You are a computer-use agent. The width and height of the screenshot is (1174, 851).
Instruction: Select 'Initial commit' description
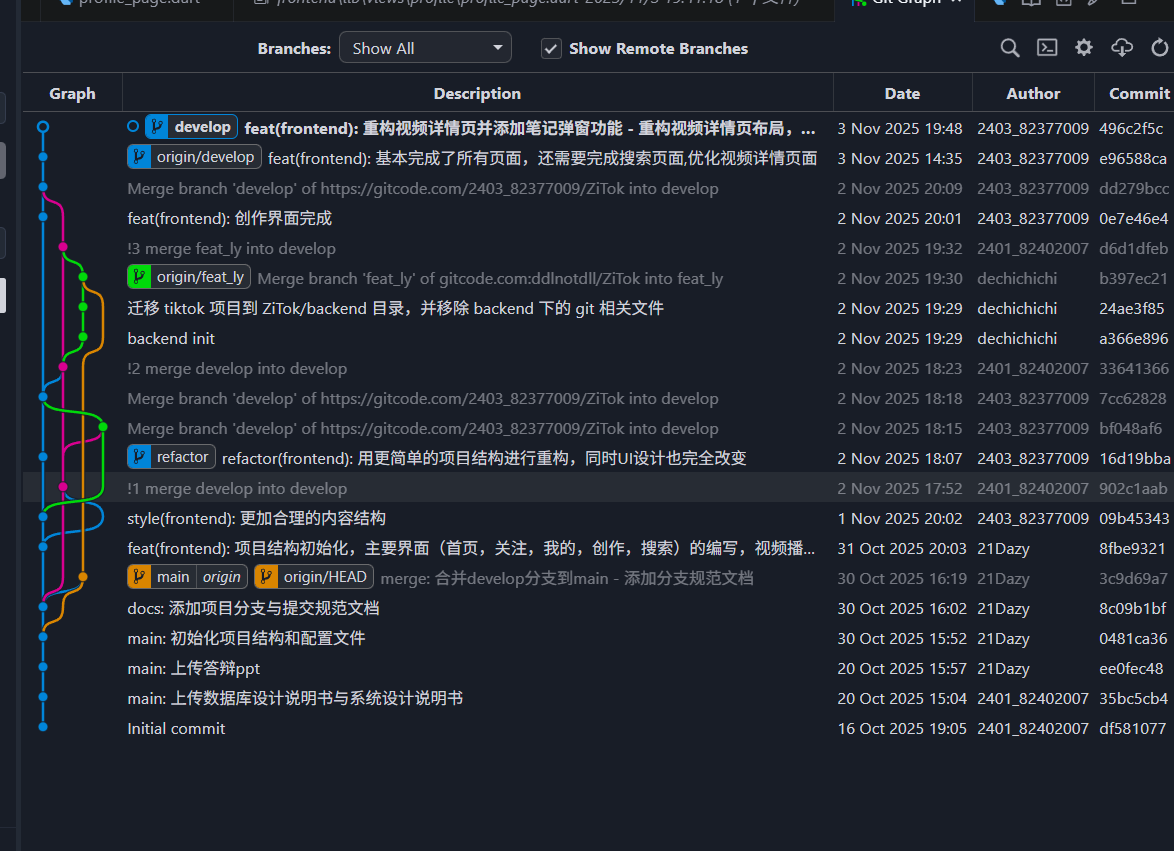tap(176, 728)
